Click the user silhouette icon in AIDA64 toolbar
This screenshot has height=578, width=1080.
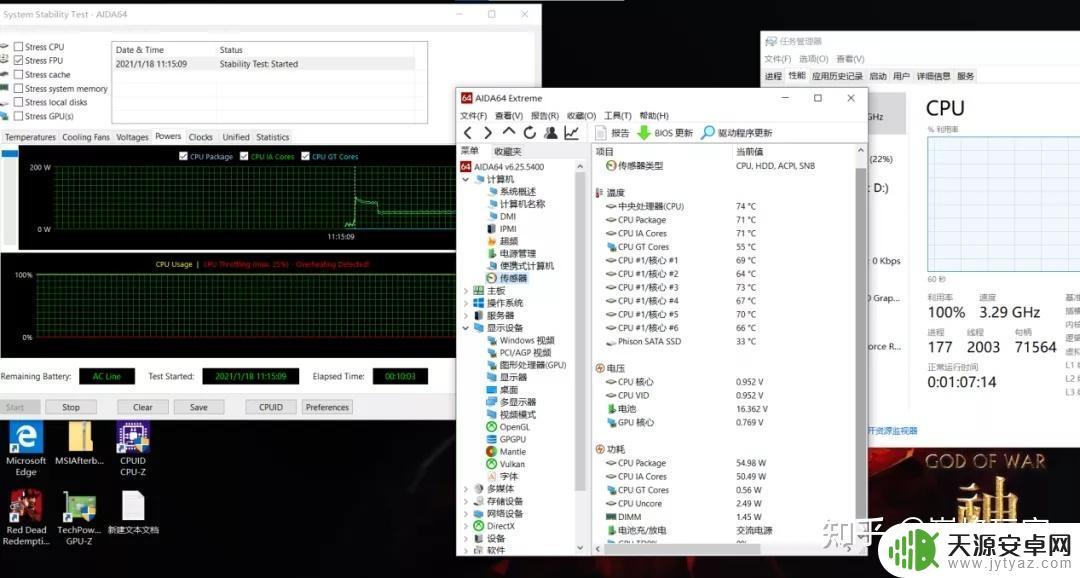[x=550, y=133]
